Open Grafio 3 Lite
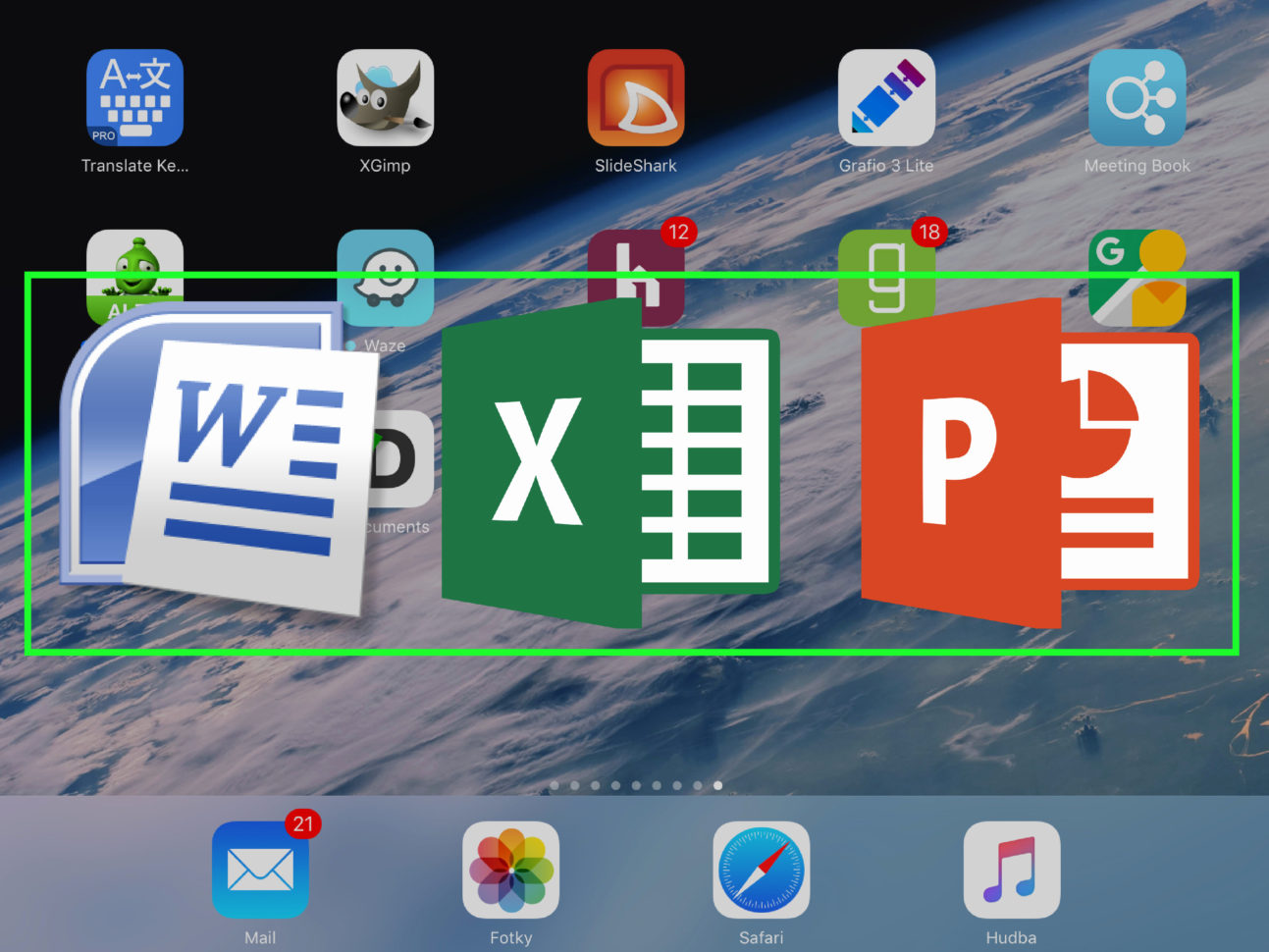 tap(885, 98)
